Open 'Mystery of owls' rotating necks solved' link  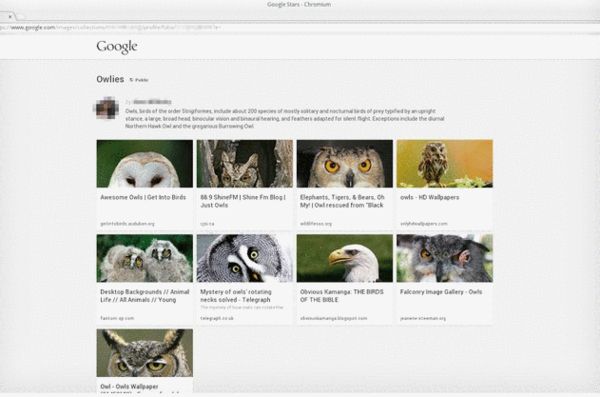click(x=236, y=296)
